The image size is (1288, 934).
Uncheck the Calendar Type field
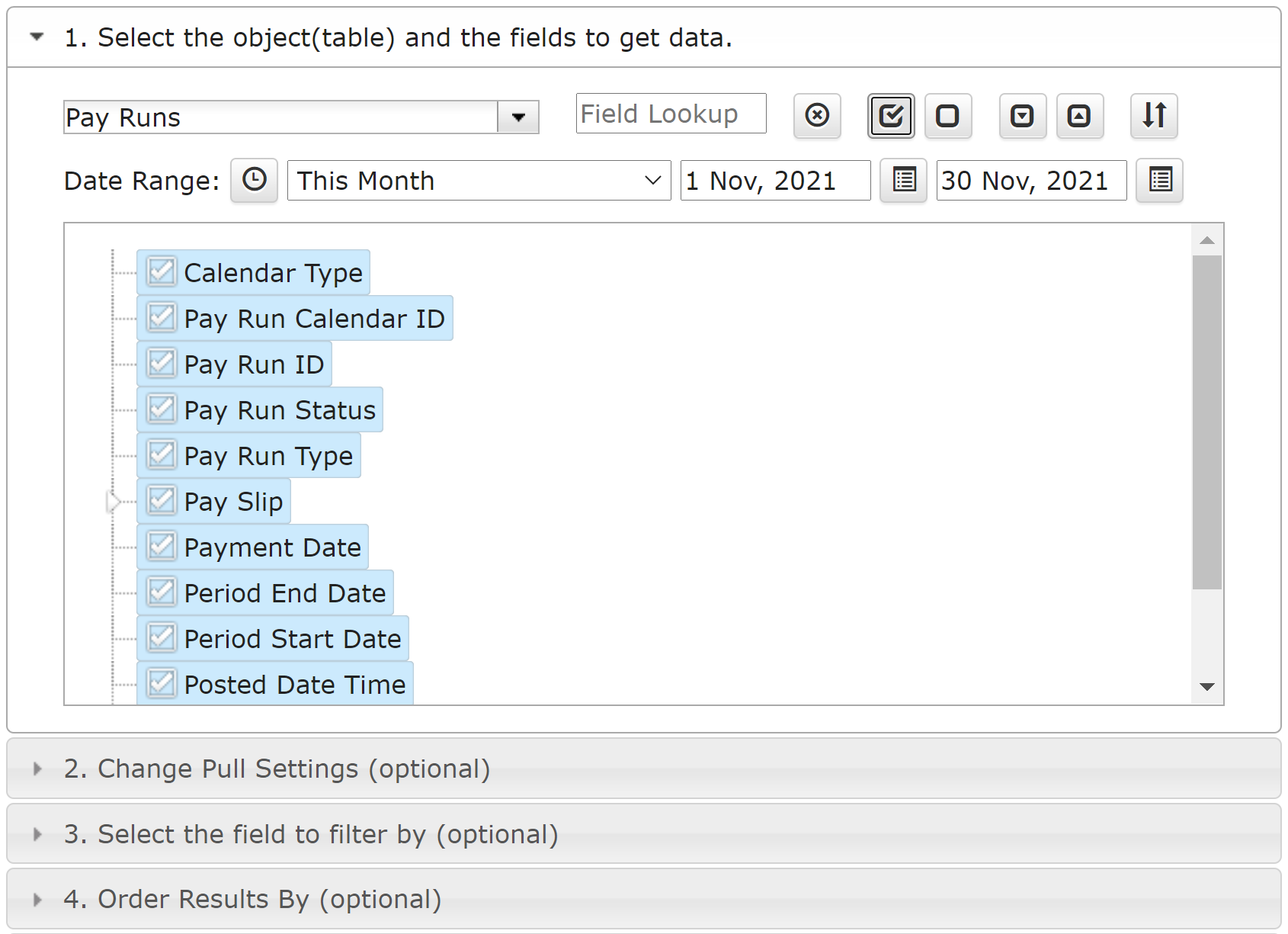[162, 272]
